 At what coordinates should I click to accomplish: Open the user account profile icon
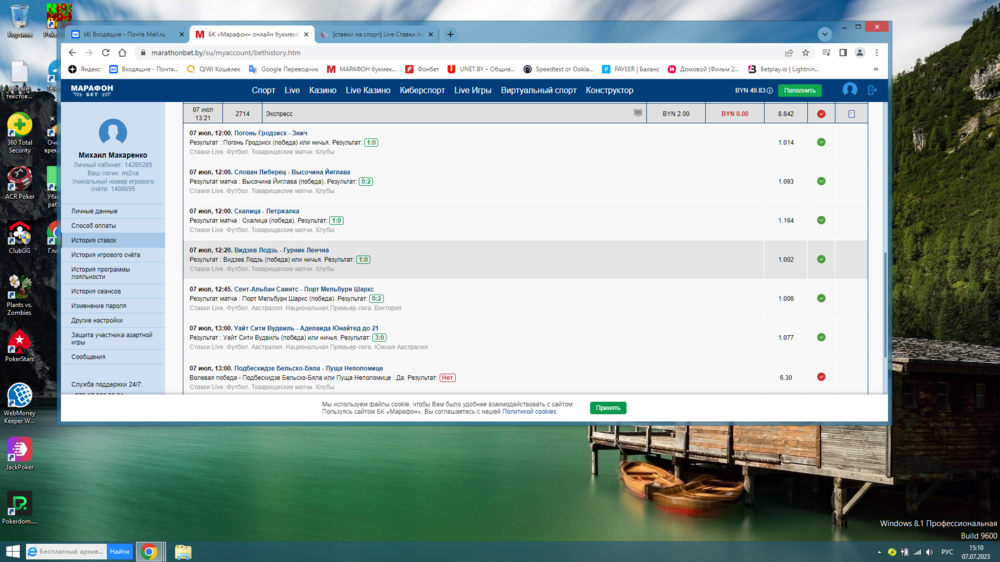(849, 90)
